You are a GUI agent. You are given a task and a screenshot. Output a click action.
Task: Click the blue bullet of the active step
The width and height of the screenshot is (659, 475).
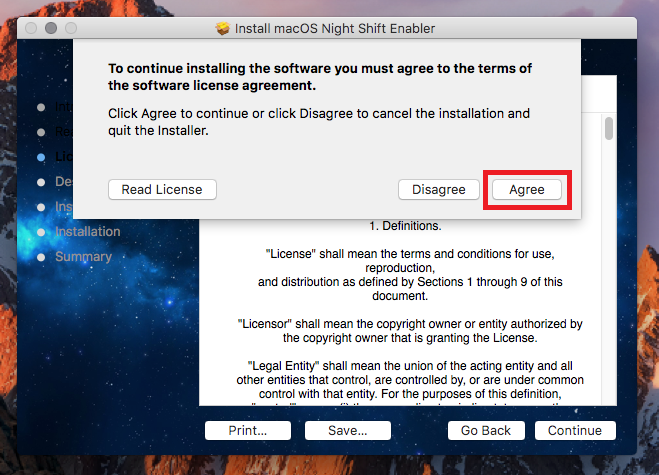[41, 157]
